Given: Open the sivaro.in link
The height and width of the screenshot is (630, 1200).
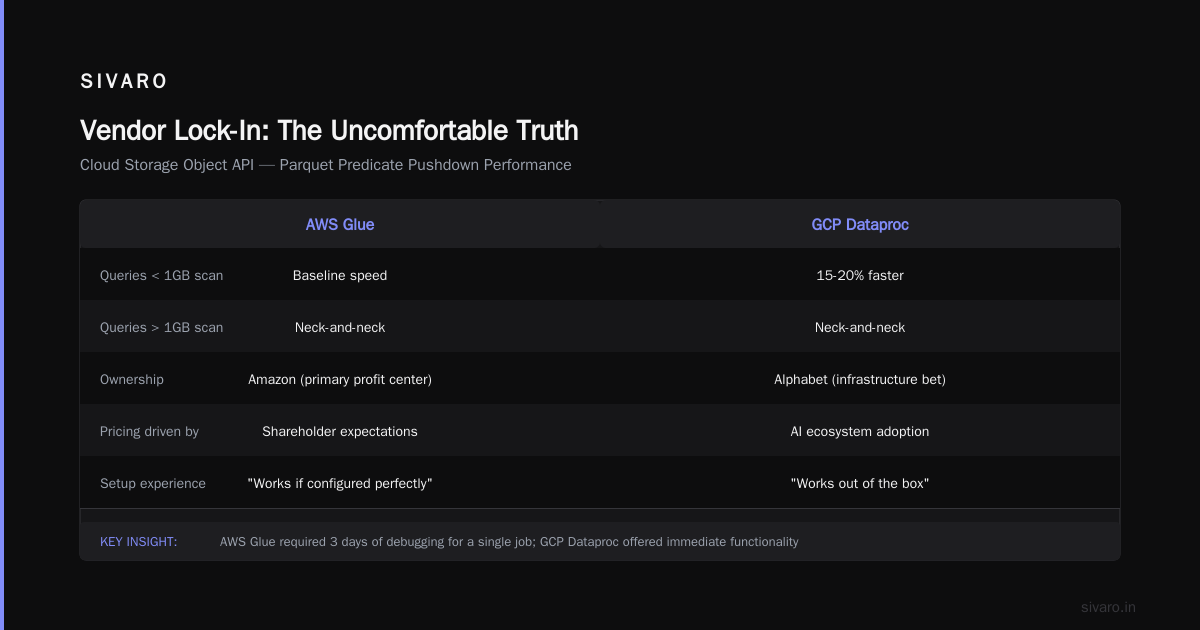Looking at the screenshot, I should pos(1108,607).
